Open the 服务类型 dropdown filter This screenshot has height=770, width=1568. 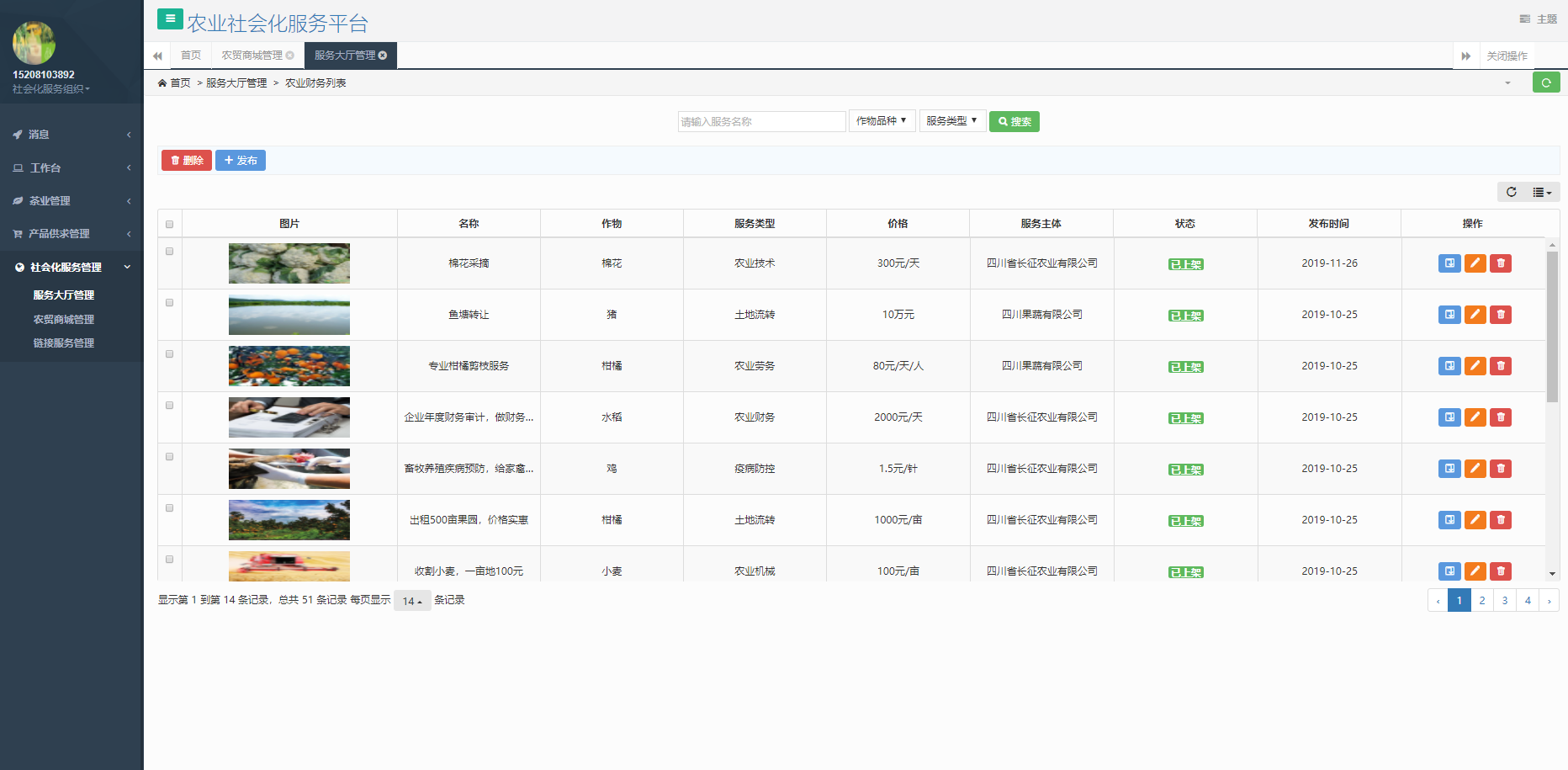[951, 121]
